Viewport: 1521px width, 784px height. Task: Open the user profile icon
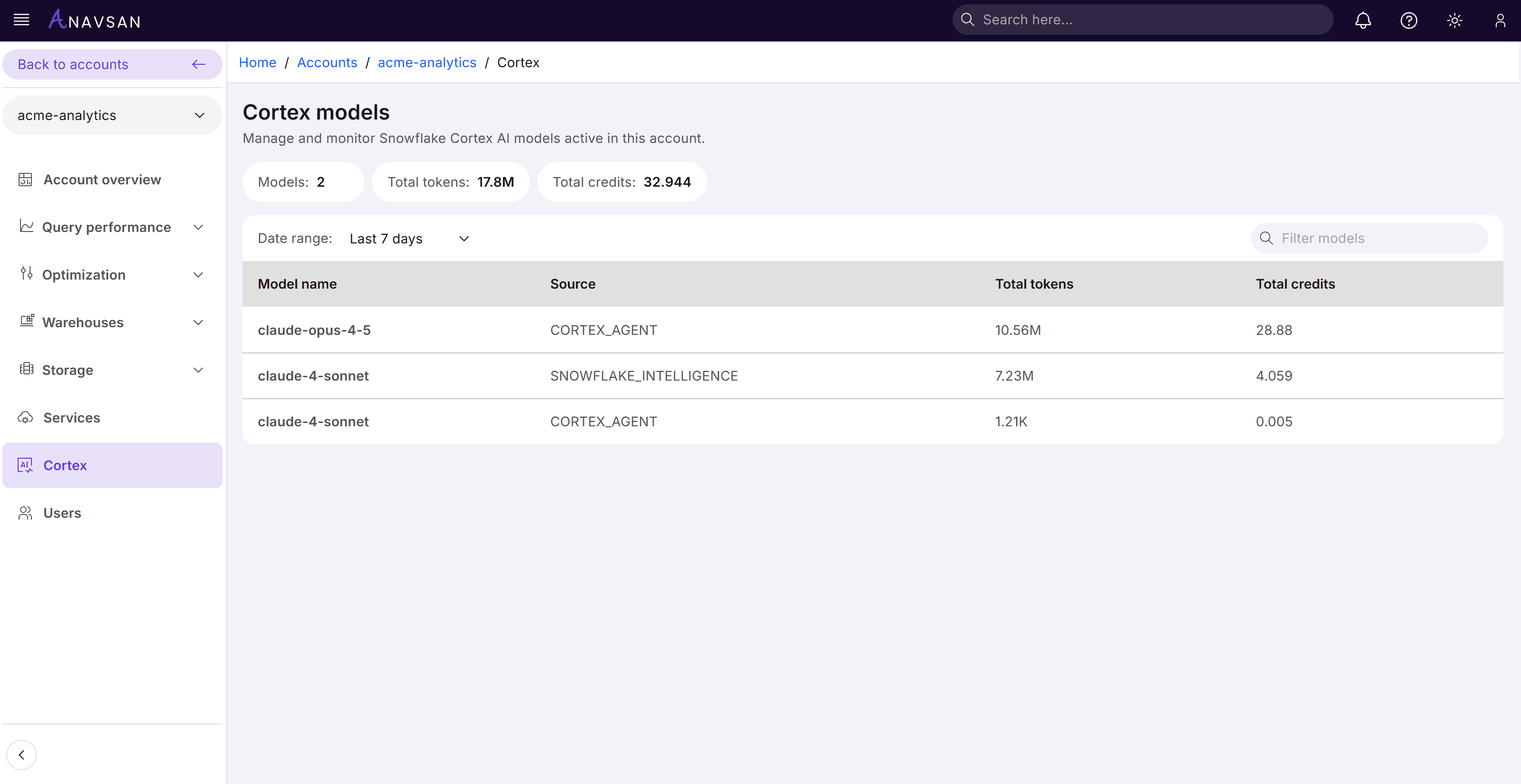point(1500,20)
